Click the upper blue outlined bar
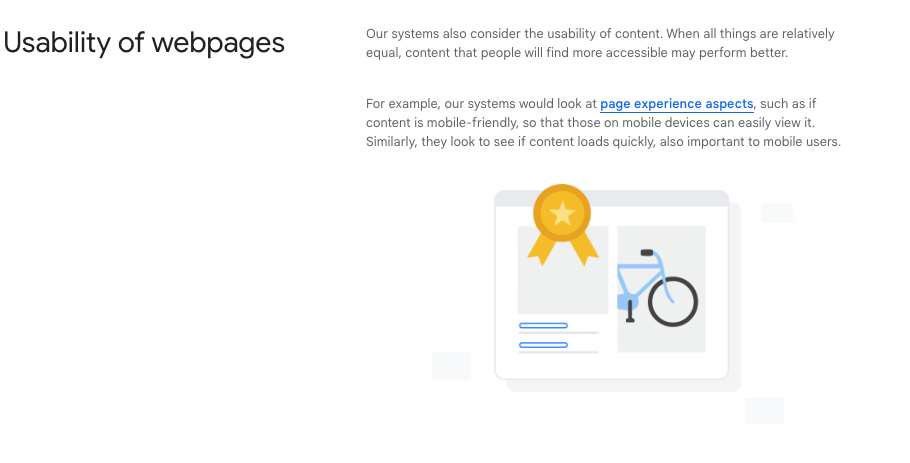 click(x=543, y=326)
